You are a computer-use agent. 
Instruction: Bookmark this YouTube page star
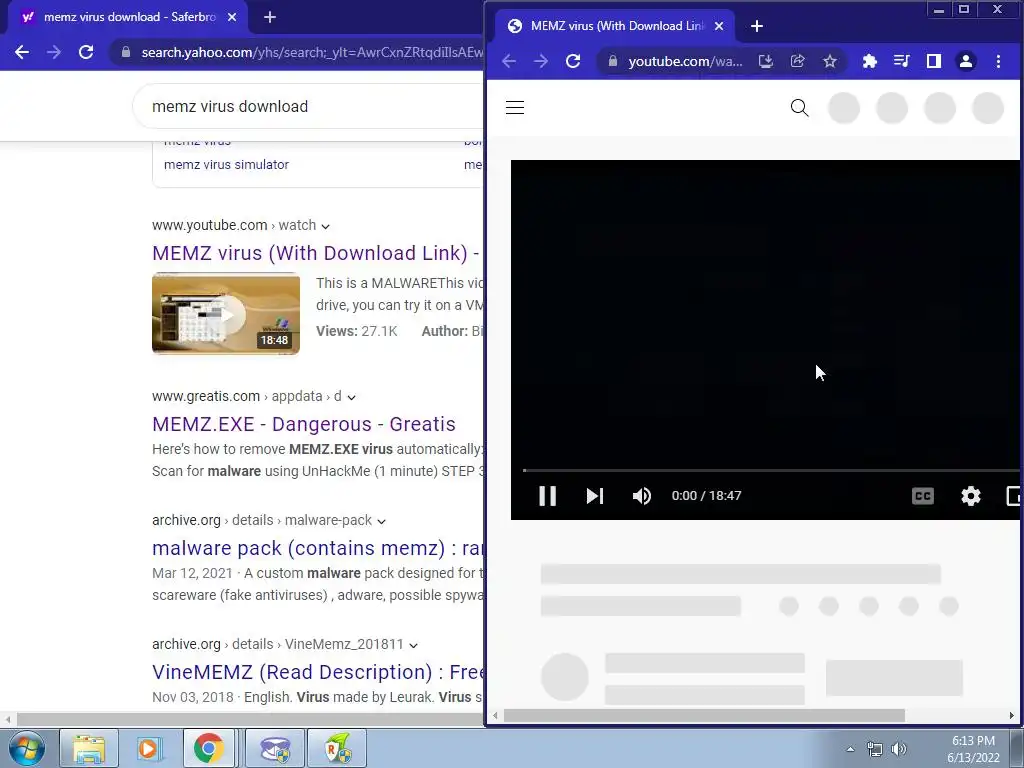(829, 61)
